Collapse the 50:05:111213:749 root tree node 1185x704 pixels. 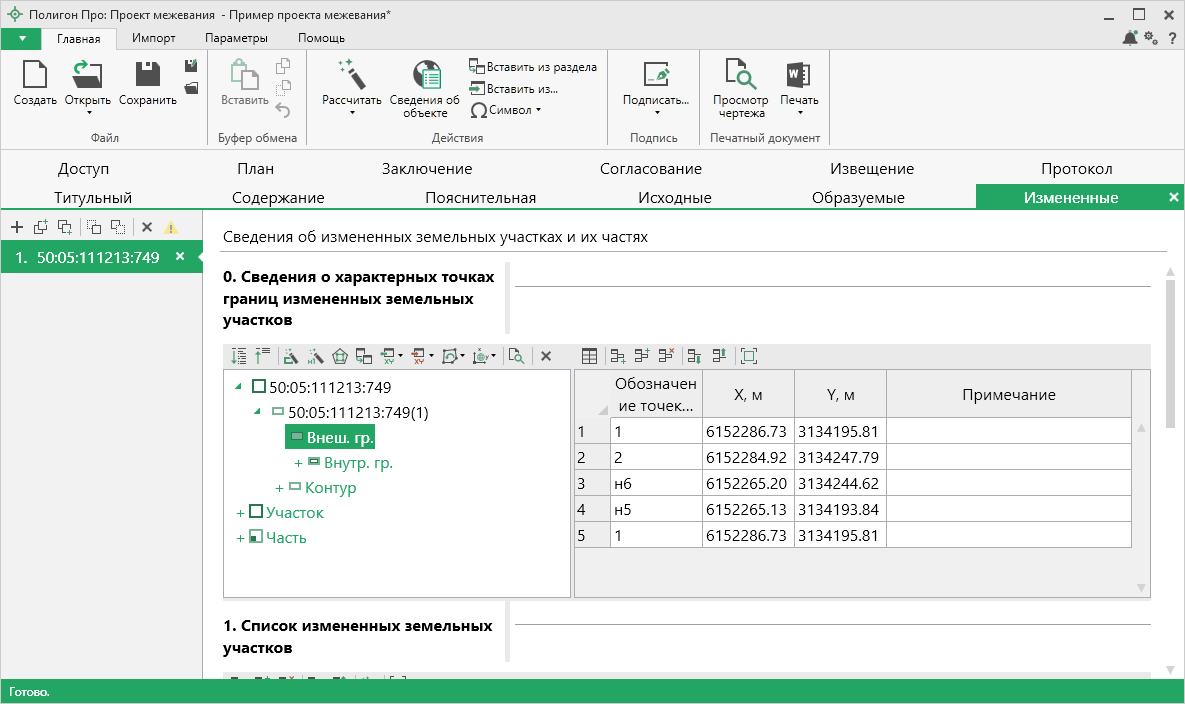tap(238, 387)
